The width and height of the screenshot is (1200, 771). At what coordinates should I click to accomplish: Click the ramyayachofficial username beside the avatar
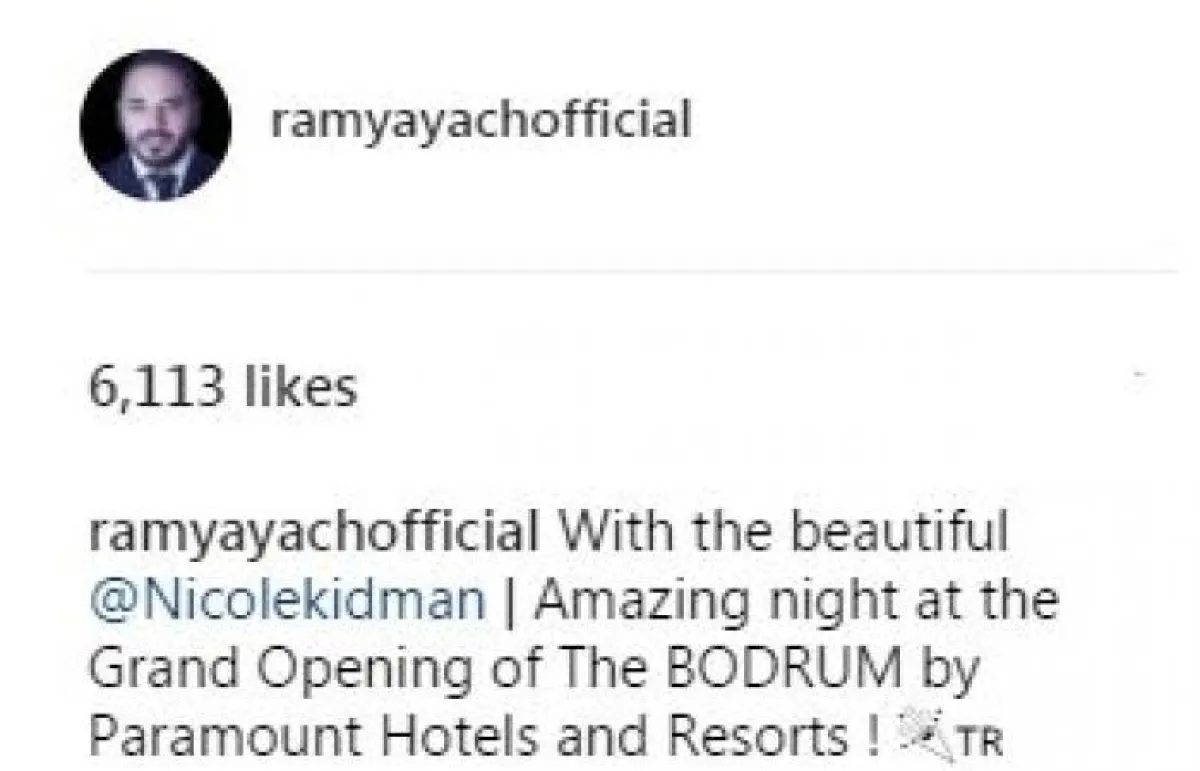click(481, 122)
